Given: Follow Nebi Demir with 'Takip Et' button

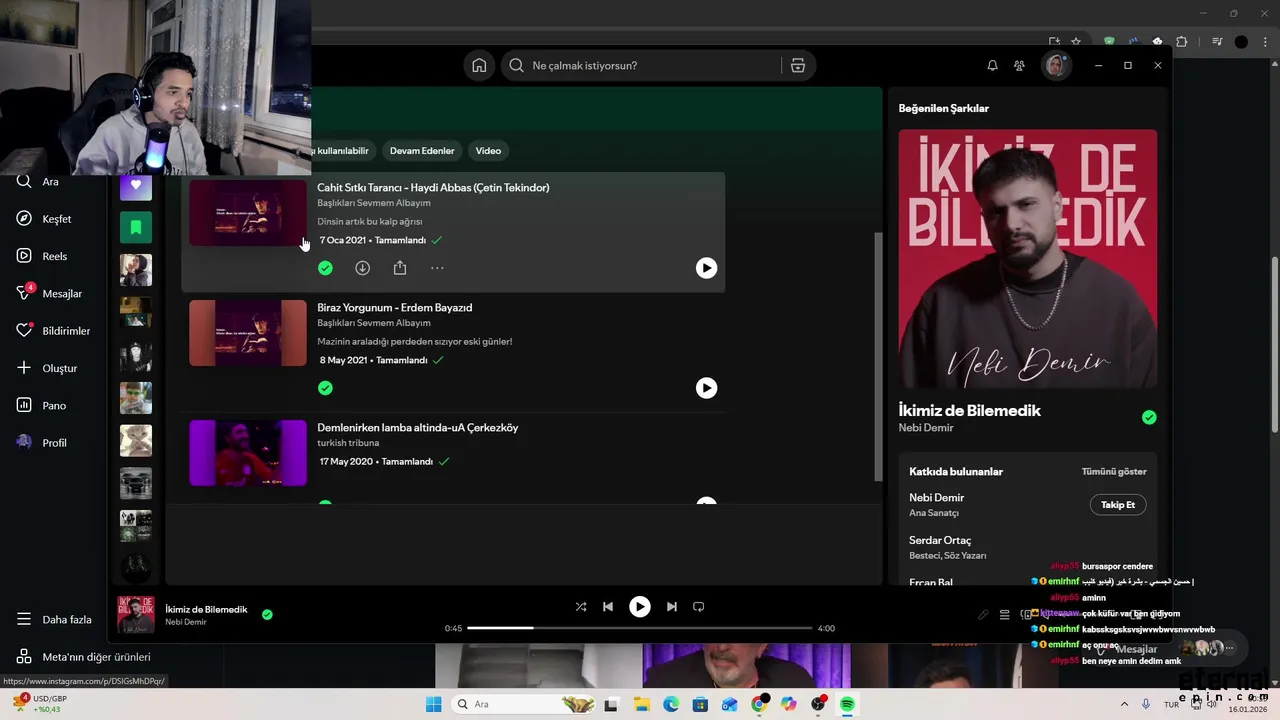Looking at the screenshot, I should pyautogui.click(x=1118, y=505).
